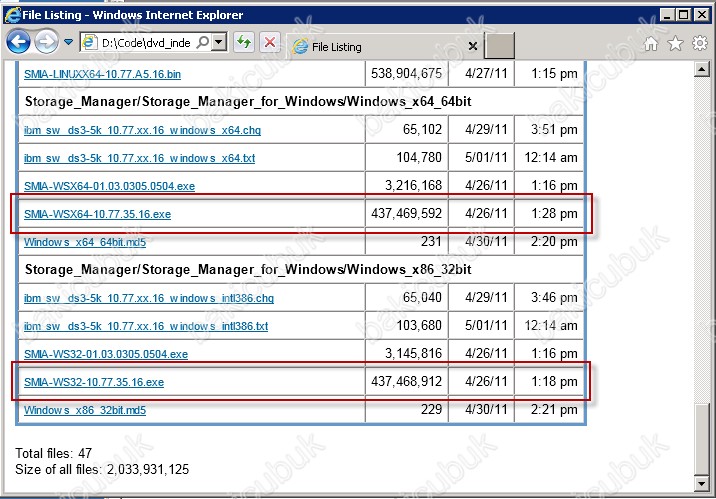Open SMIA-LINUXX64-10.77.A5.16.bin link

pos(102,74)
